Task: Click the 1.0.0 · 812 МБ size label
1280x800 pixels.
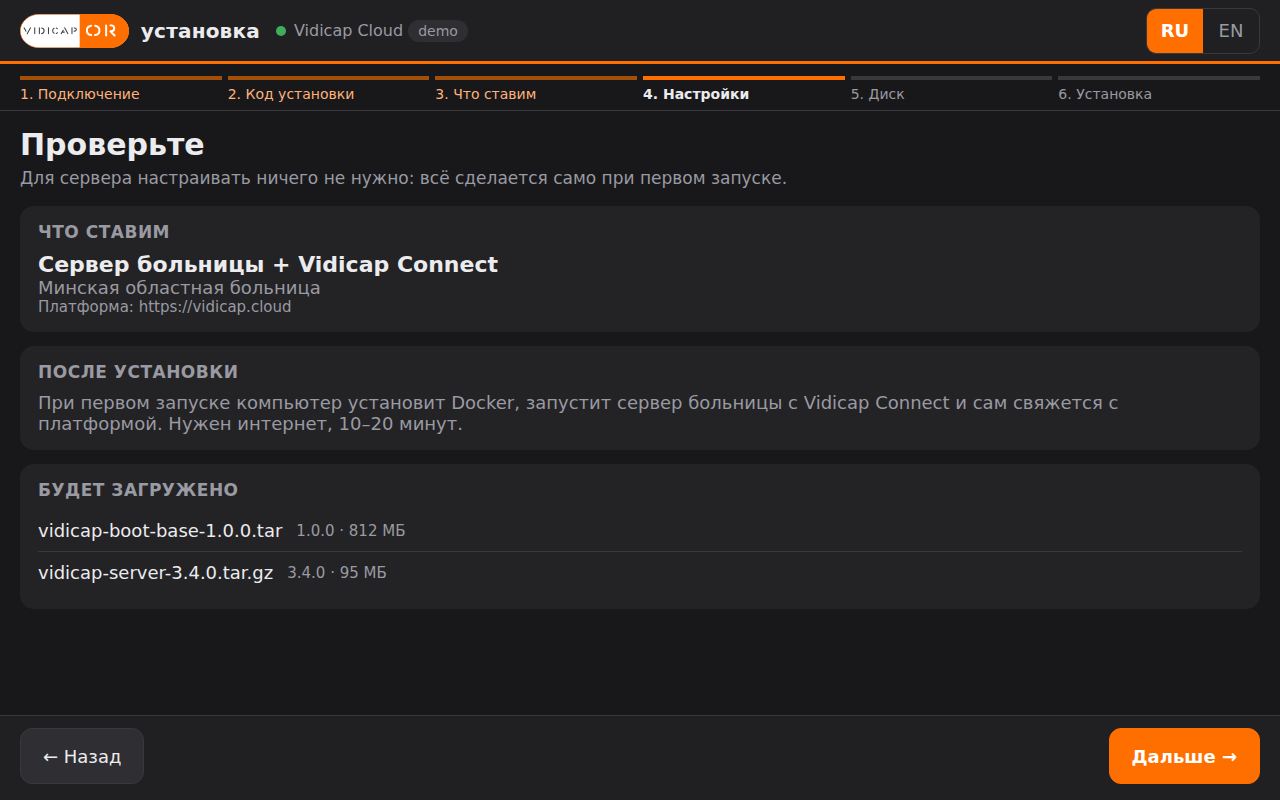Action: pyautogui.click(x=351, y=530)
